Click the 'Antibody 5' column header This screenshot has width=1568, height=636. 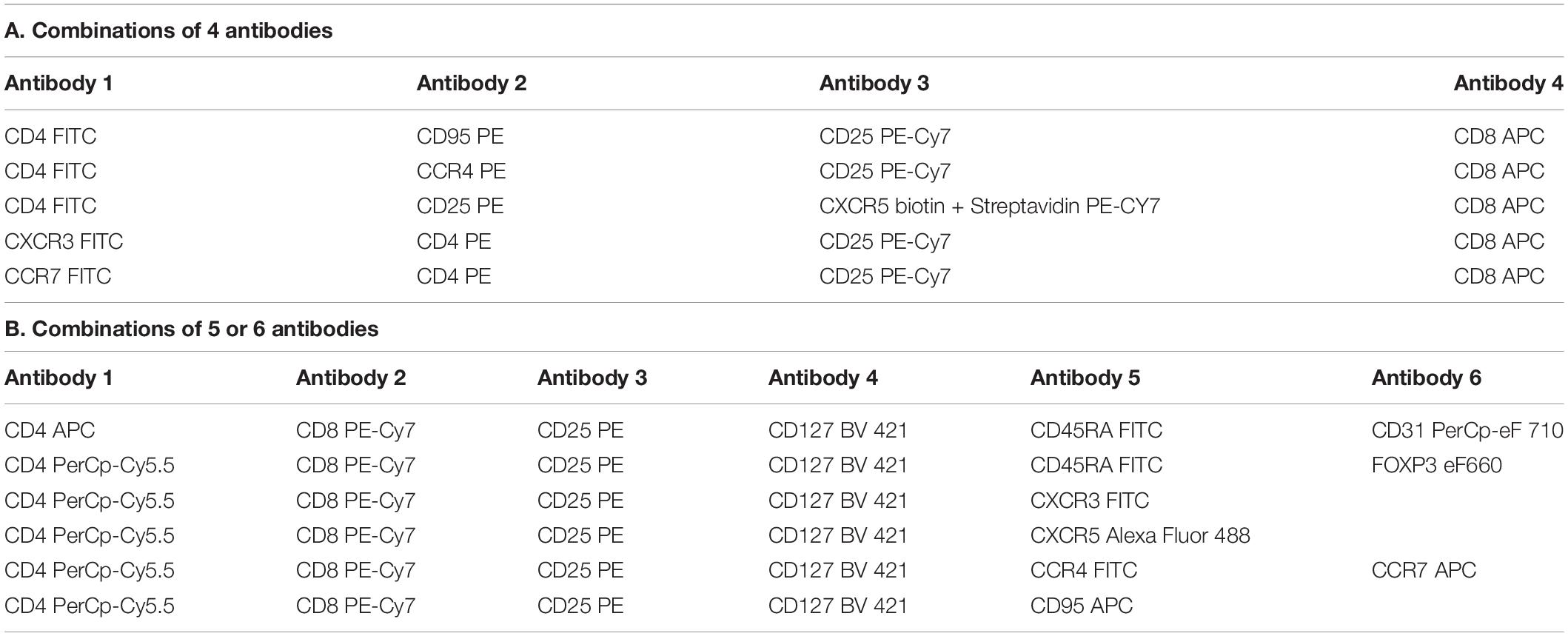coord(1085,378)
